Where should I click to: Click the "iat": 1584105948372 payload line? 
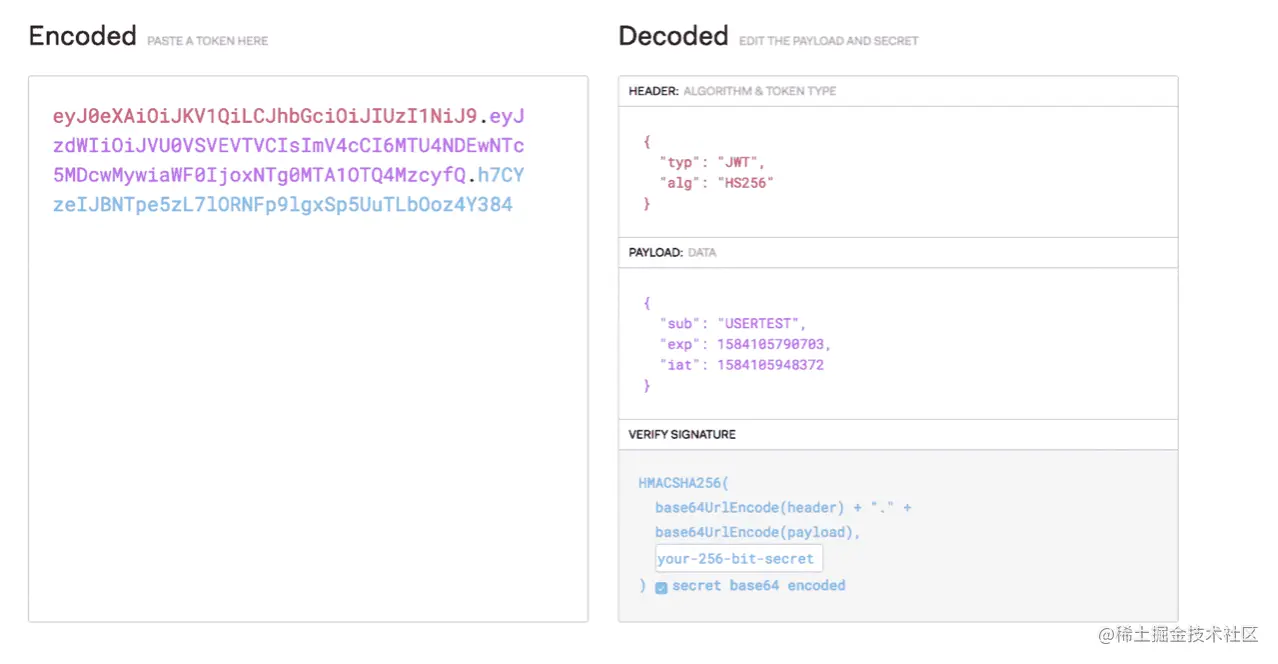pos(741,365)
